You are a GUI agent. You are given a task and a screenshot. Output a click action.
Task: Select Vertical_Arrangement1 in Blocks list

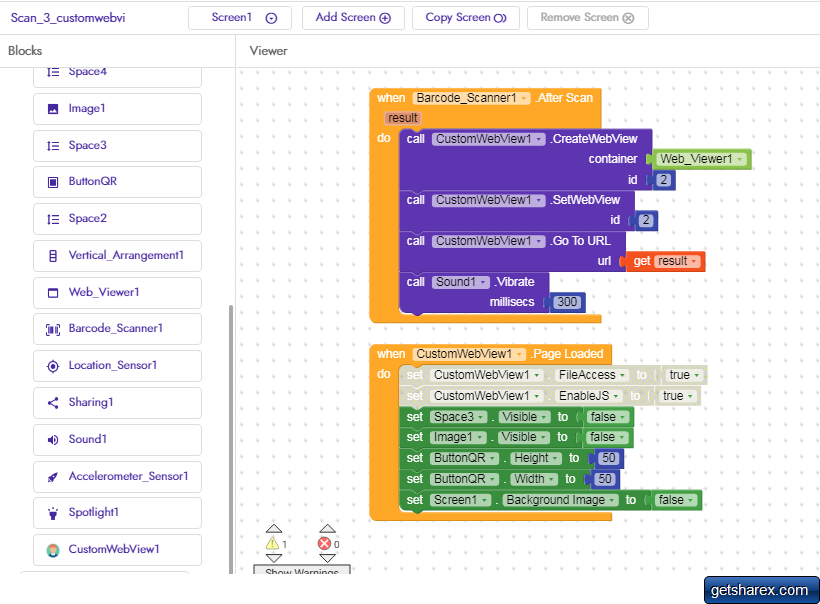(117, 256)
